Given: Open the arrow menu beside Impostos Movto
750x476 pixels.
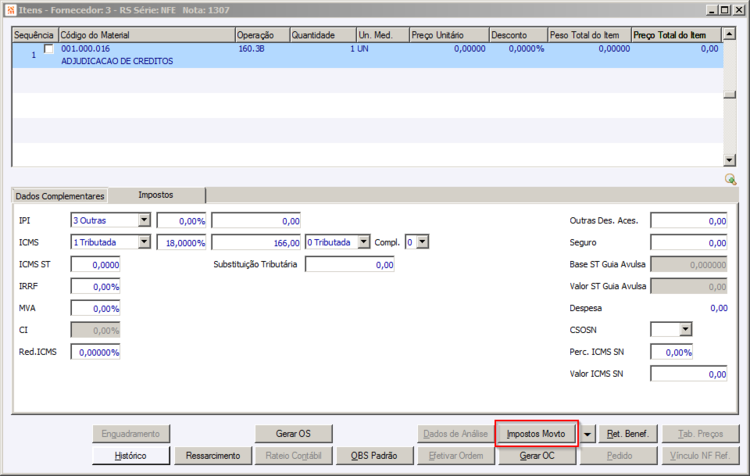Looking at the screenshot, I should (587, 434).
